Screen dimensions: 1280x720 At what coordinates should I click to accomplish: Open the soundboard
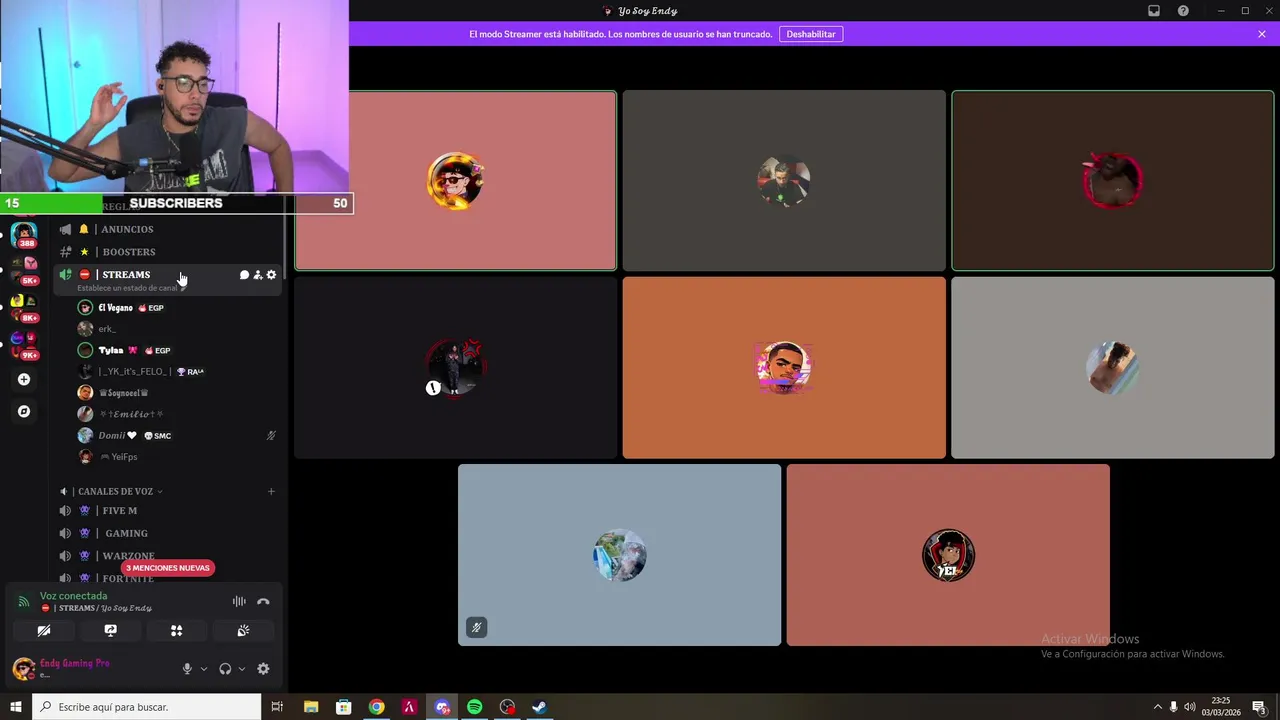tap(243, 630)
